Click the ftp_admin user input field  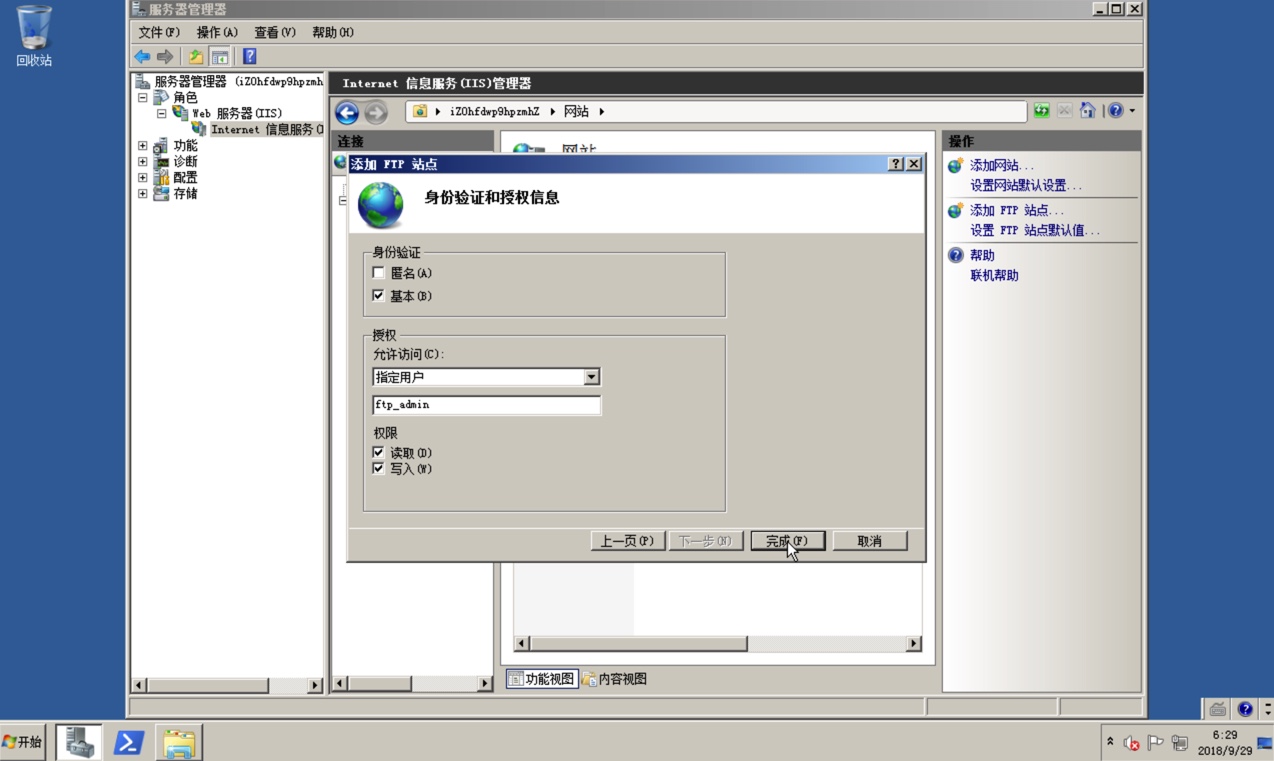(x=486, y=405)
